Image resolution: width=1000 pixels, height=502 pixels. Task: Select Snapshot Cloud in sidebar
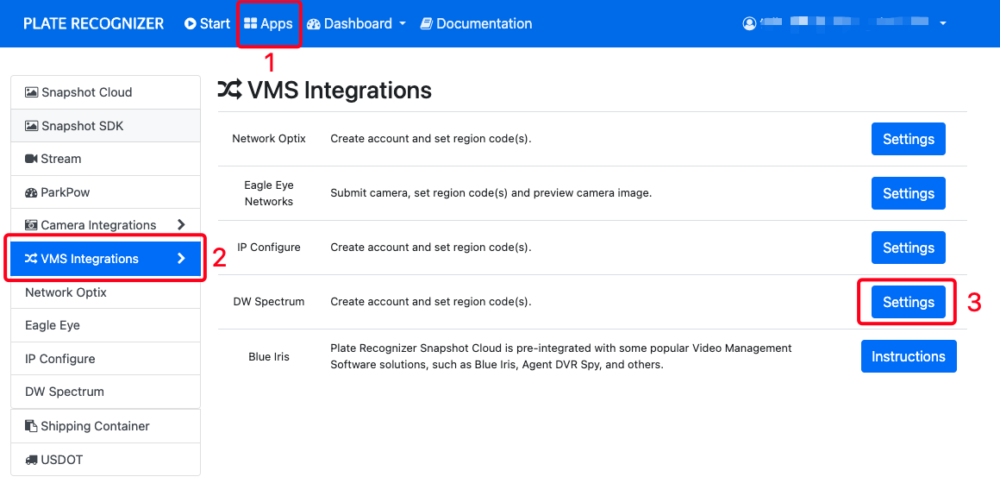pos(106,92)
